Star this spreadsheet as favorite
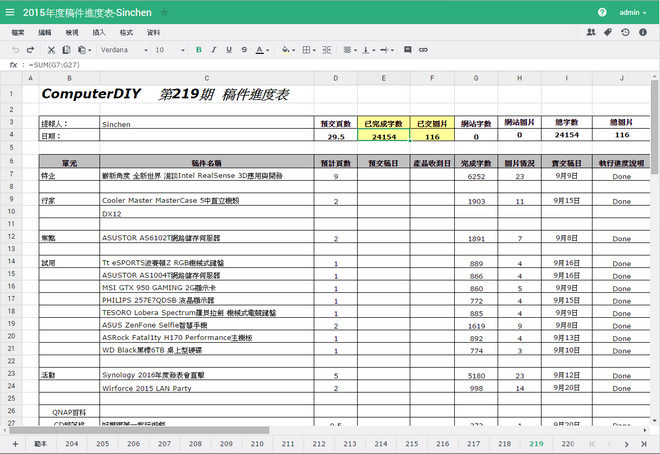The image size is (660, 454). [165, 12]
